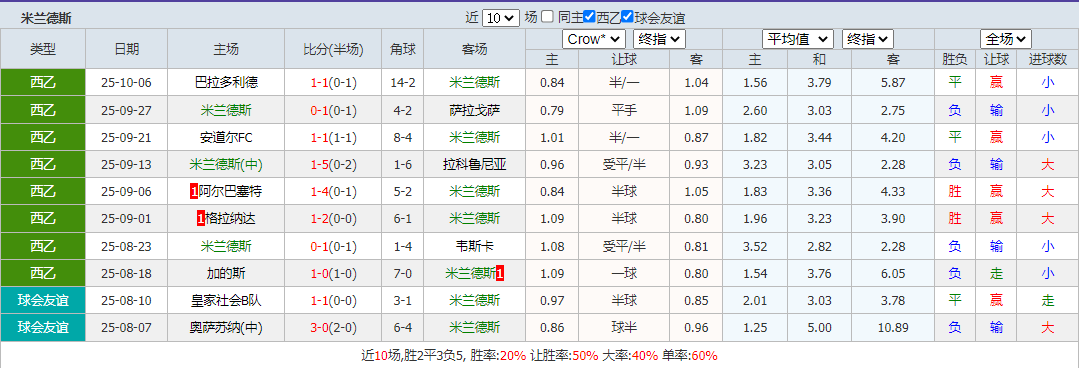Open the Crow* bookmaker dropdown

594,39
